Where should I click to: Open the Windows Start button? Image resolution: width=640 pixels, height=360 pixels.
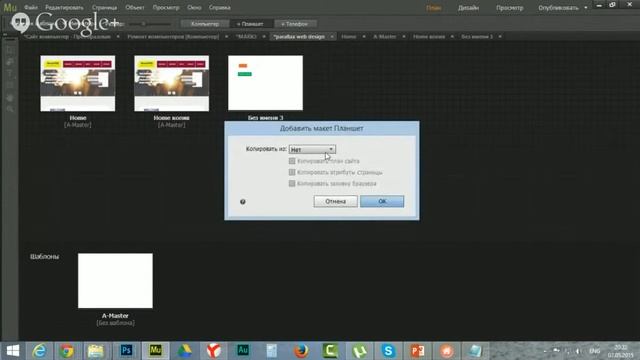[x=13, y=351]
